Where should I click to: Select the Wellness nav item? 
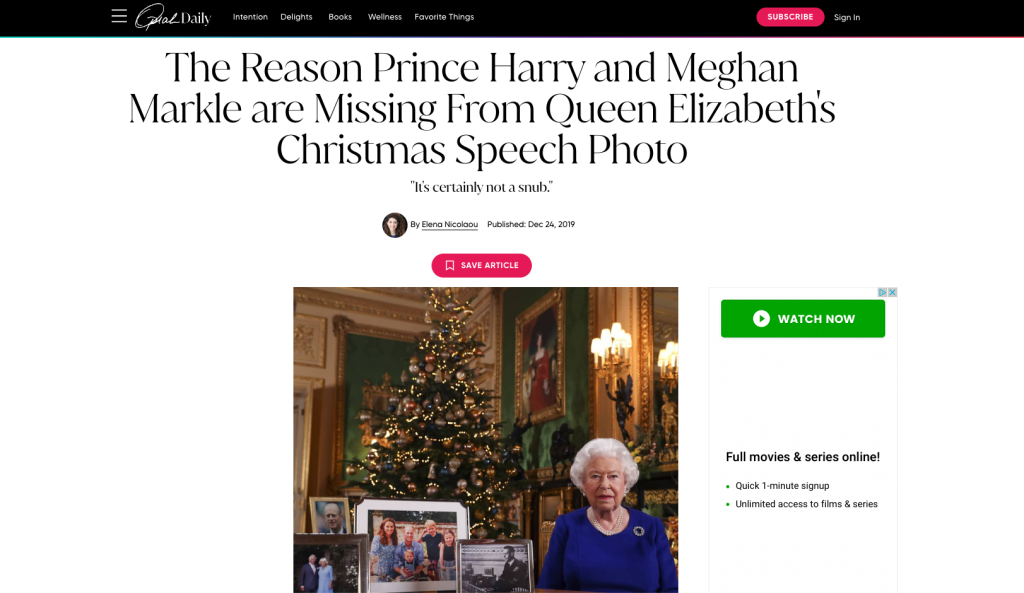(385, 17)
